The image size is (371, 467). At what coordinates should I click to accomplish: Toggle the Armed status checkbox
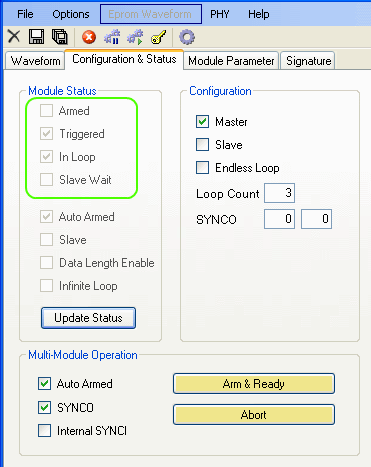[x=46, y=111]
